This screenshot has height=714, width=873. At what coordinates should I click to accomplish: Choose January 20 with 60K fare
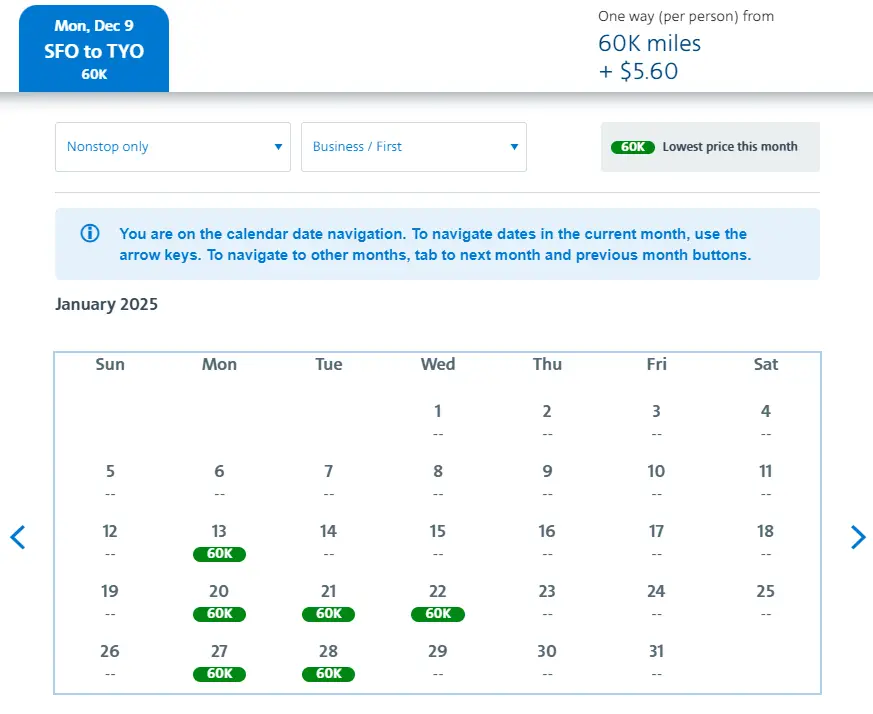[x=219, y=601]
